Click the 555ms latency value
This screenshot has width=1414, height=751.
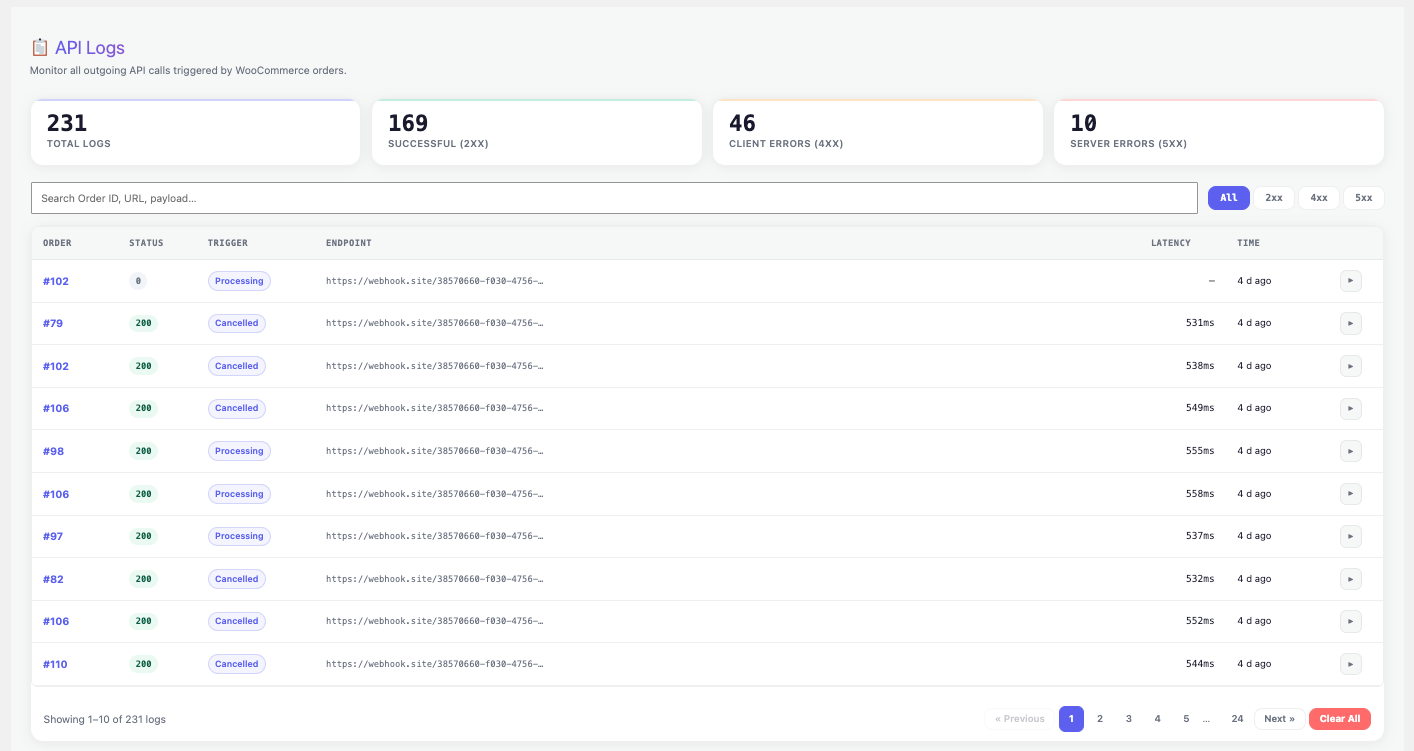(1200, 451)
